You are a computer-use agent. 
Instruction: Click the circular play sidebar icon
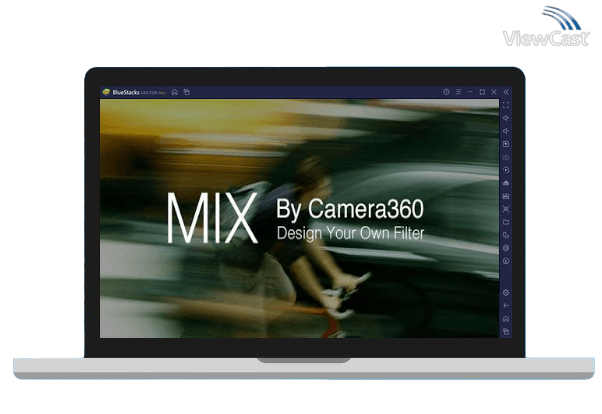tap(506, 170)
